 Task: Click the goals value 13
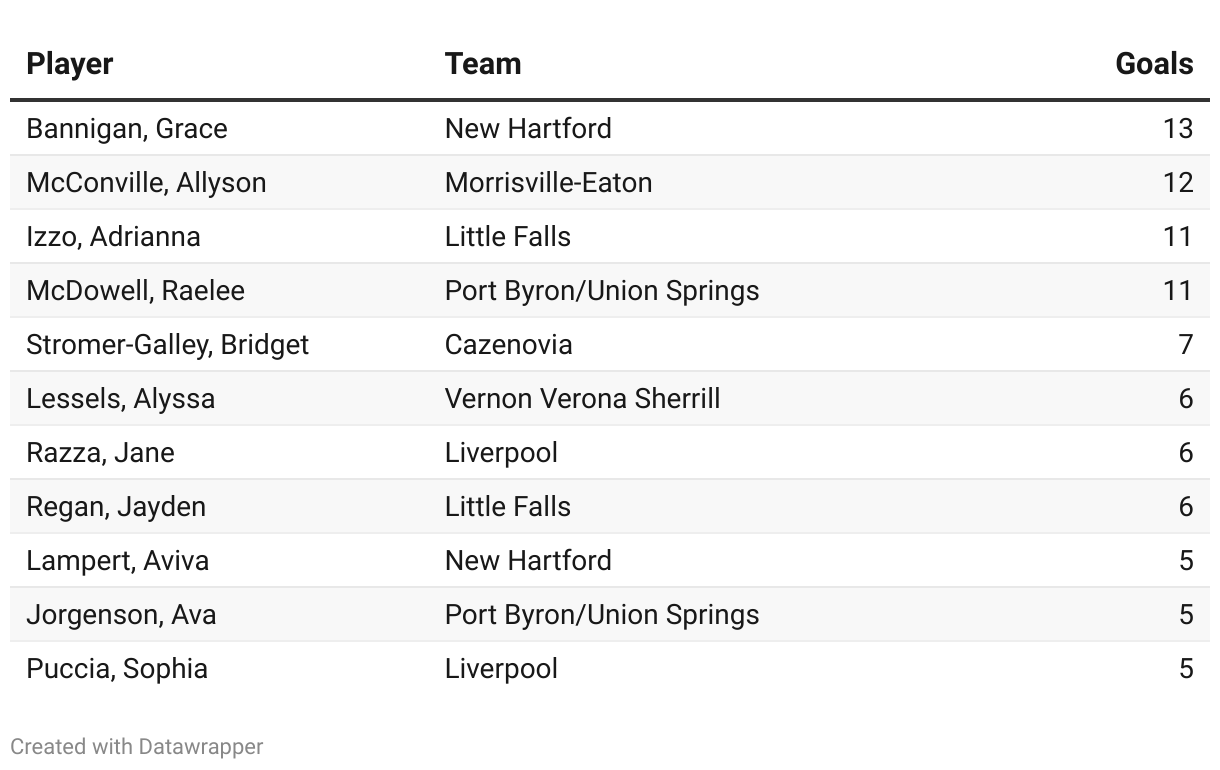pyautogui.click(x=1178, y=129)
